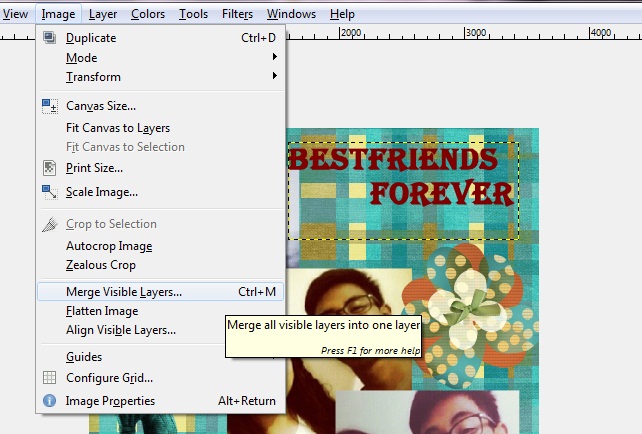Choose Scale Image... entry
642x434 pixels.
point(160,192)
